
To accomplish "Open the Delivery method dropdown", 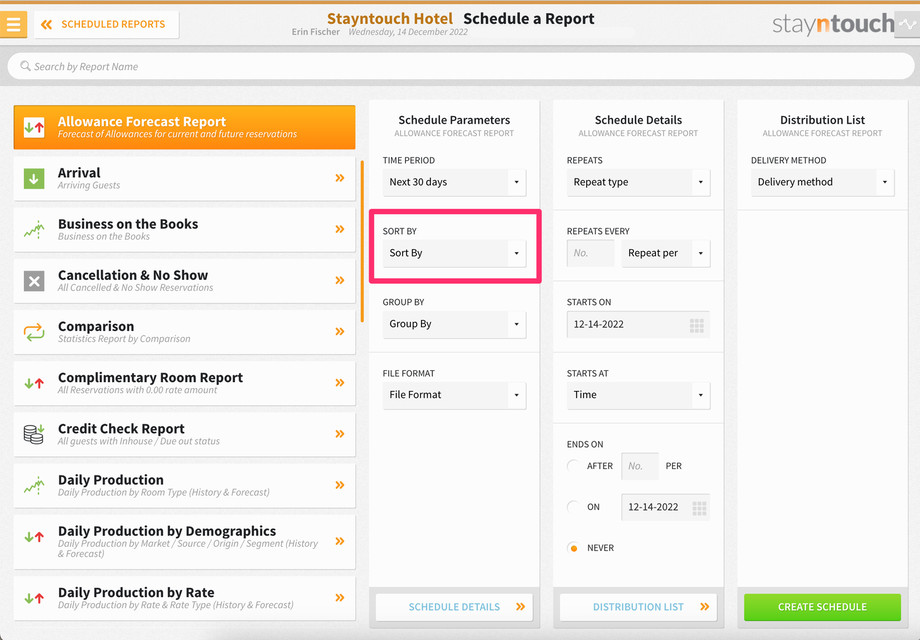I will click(x=823, y=182).
